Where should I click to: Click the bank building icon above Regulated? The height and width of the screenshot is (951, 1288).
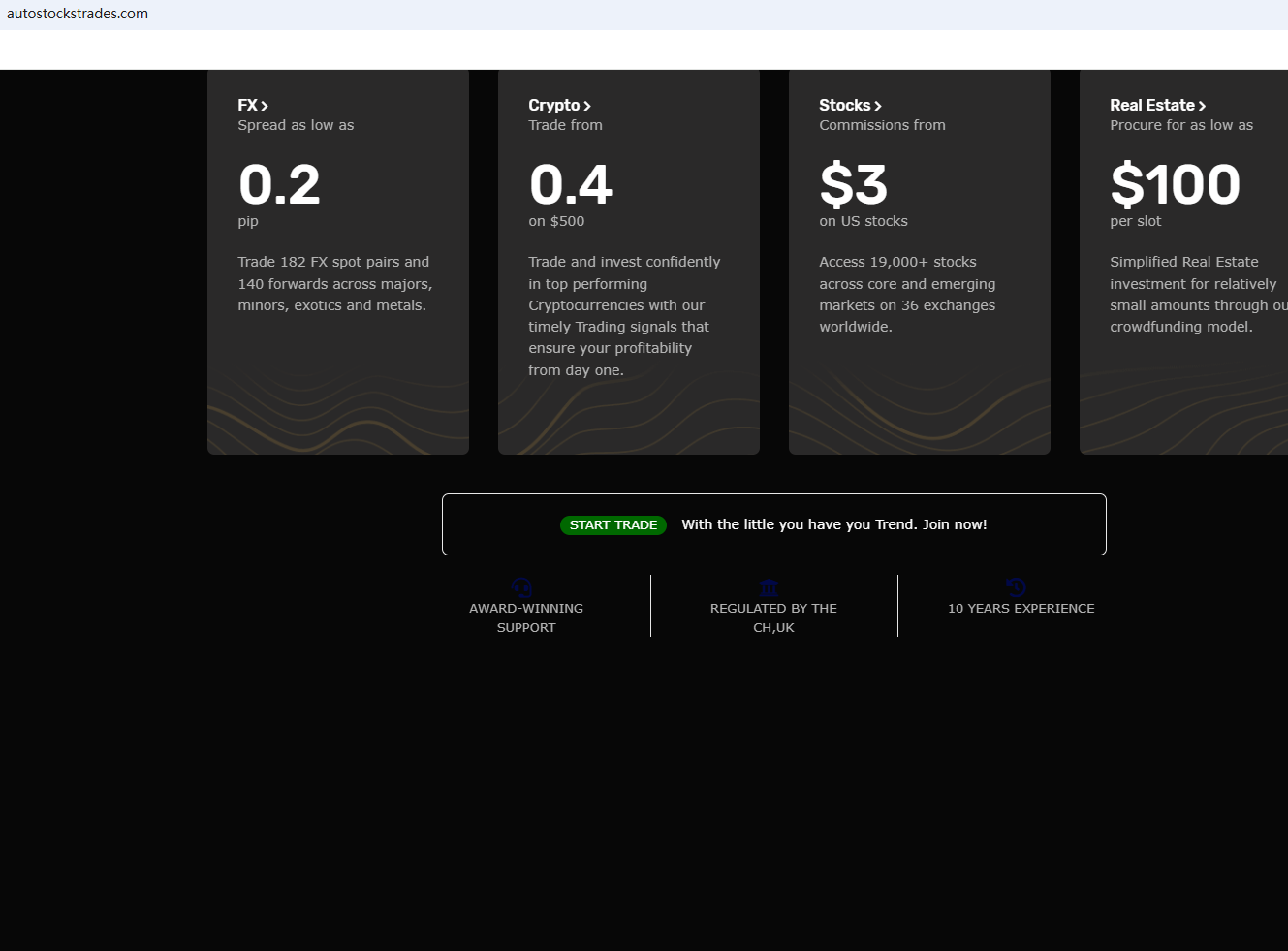[x=770, y=587]
